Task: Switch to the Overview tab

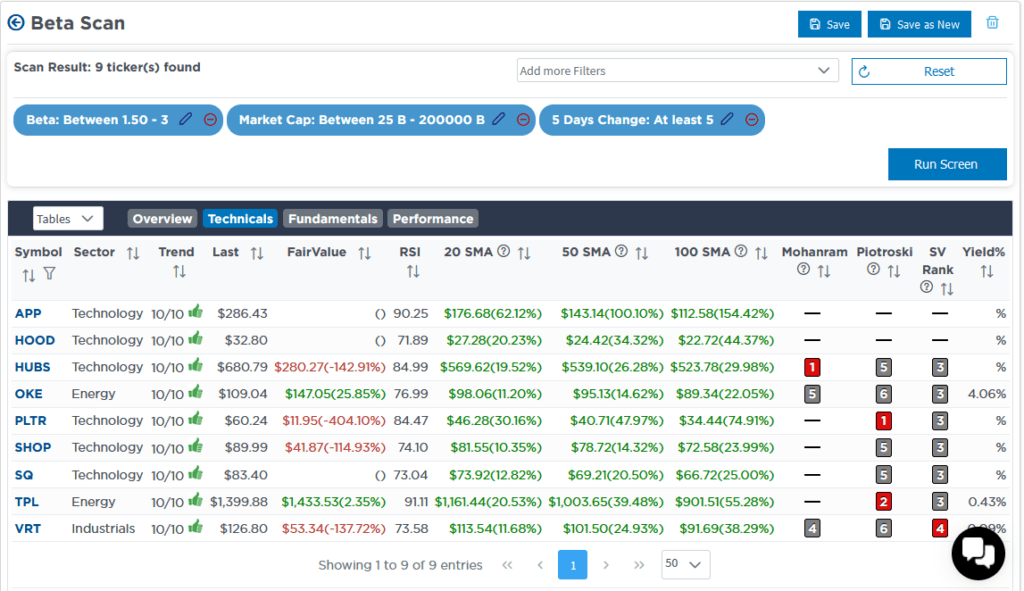Action: point(163,219)
